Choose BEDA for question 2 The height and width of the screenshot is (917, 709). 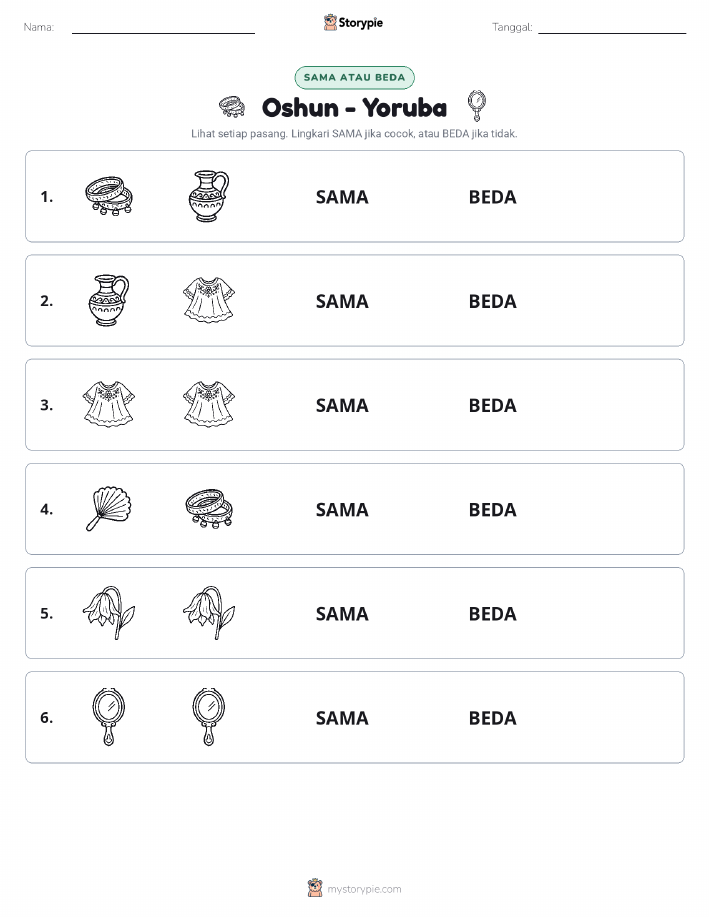tap(493, 301)
